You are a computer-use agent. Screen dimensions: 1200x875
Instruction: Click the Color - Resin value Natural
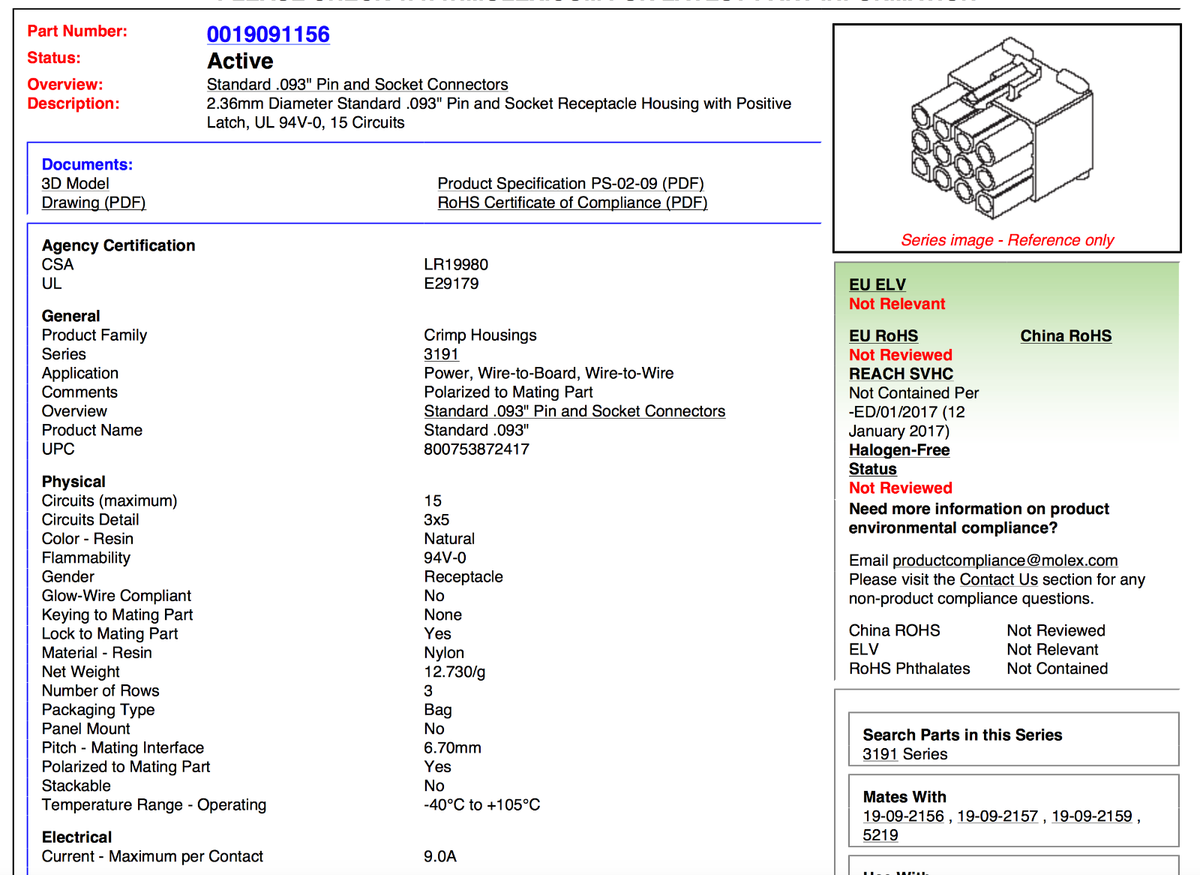449,539
